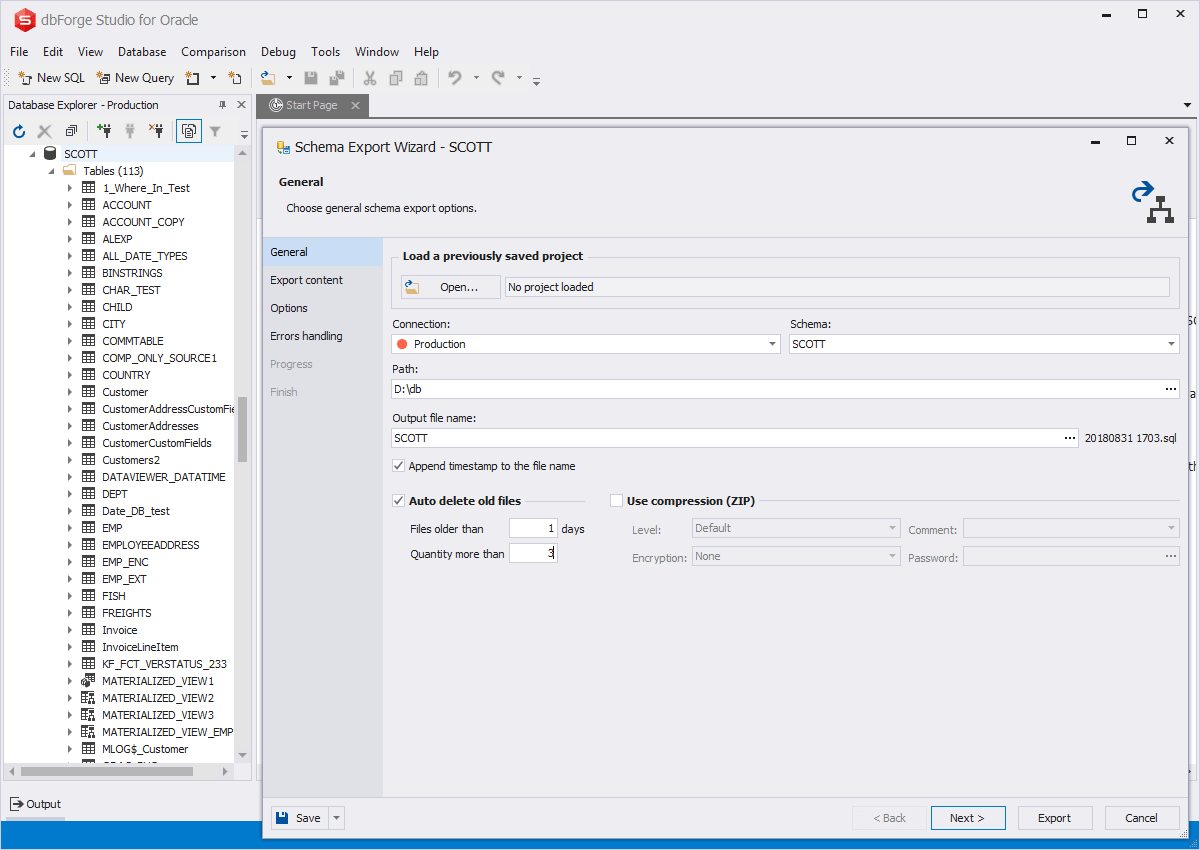Screen dimensions: 1200x850
Task: Open the Comparison menu
Action: pyautogui.click(x=213, y=52)
